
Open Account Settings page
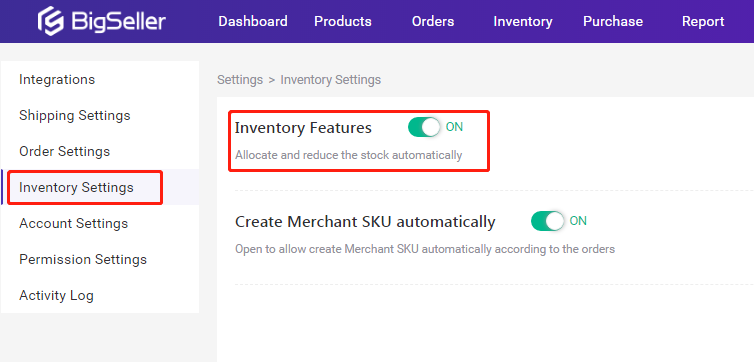point(74,224)
